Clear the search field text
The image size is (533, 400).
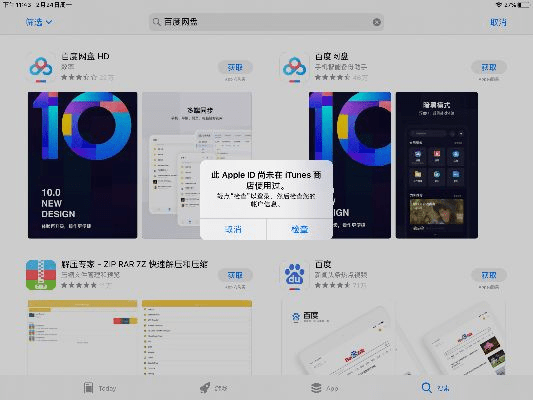(377, 22)
